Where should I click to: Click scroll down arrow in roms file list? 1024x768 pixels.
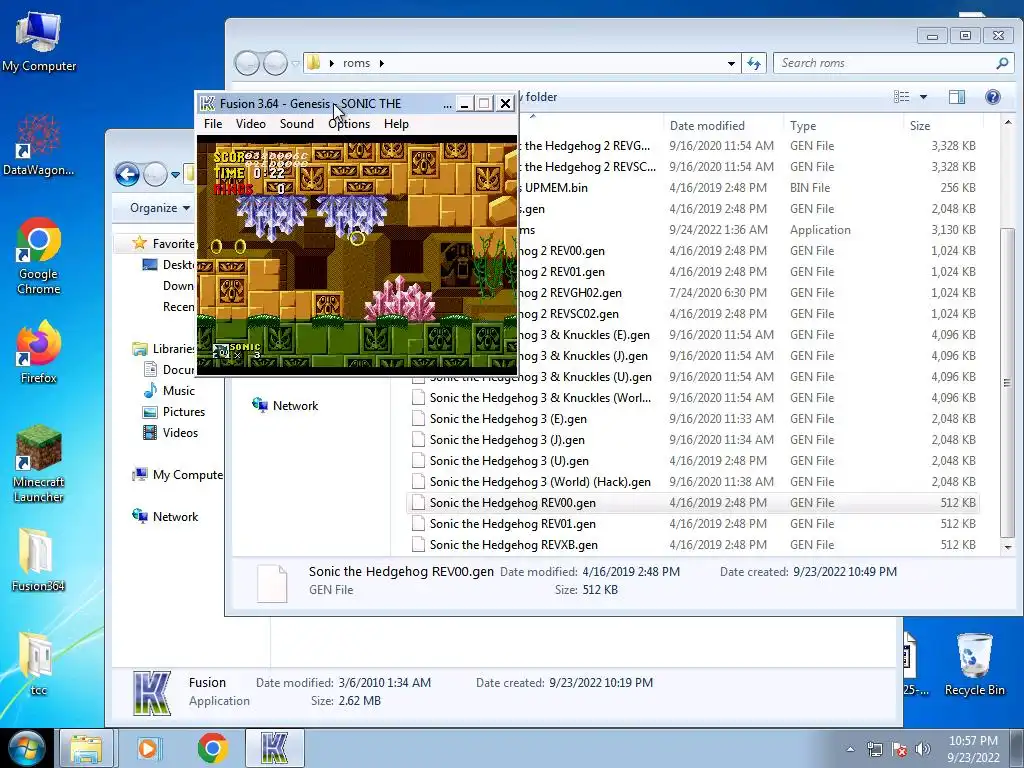pyautogui.click(x=1007, y=547)
